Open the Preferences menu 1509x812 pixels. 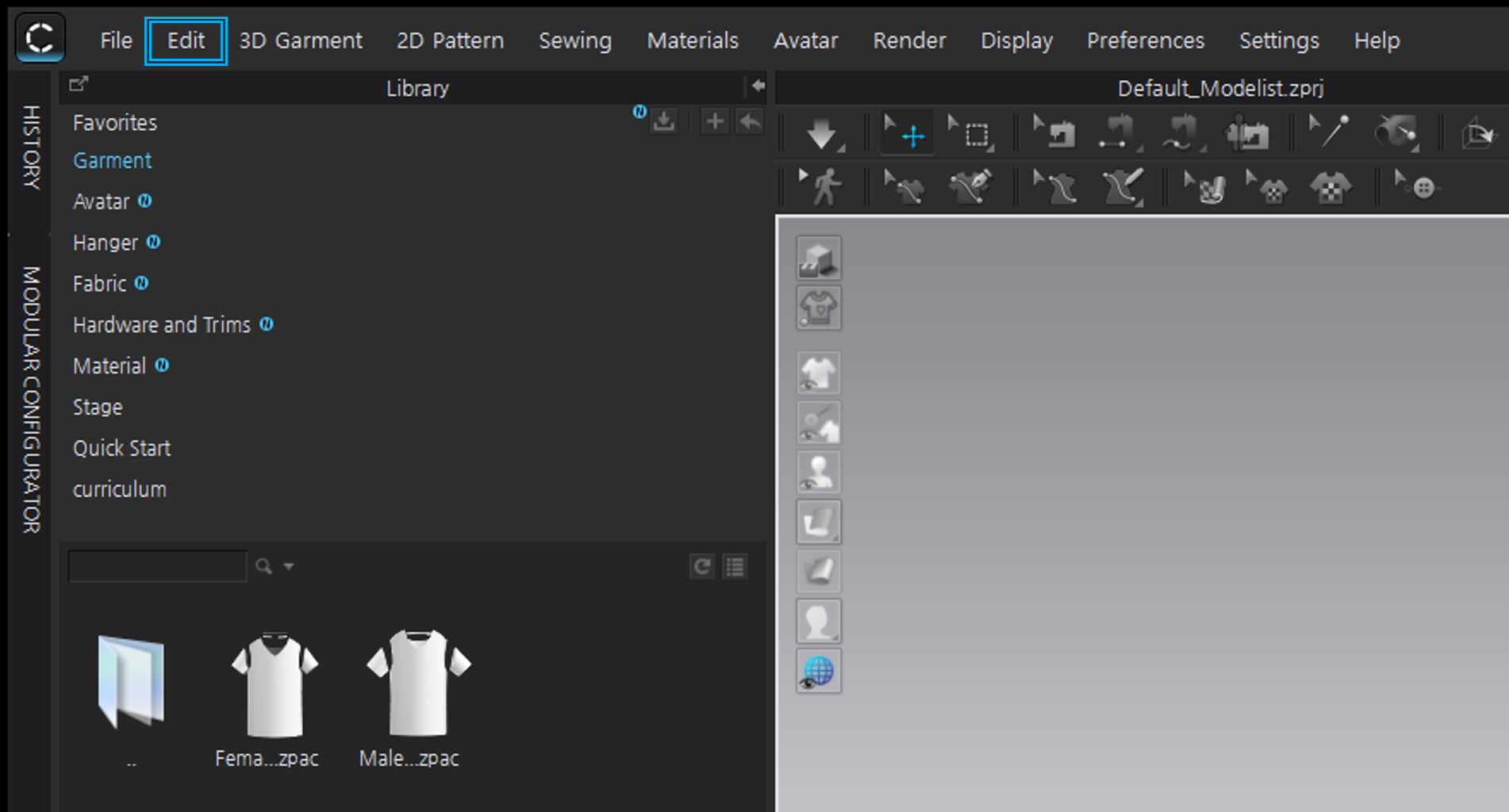coord(1146,40)
